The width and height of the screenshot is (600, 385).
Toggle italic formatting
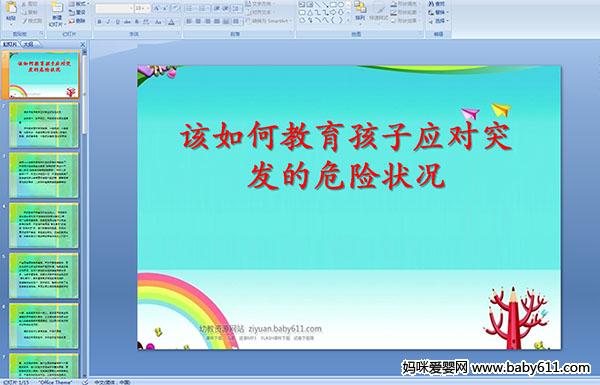(108, 22)
